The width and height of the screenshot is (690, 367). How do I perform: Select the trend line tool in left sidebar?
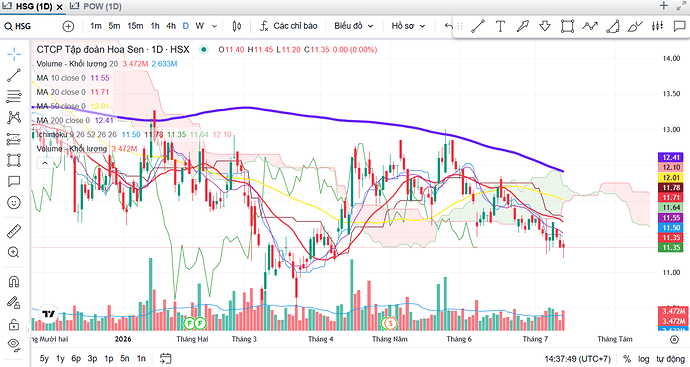tap(14, 75)
